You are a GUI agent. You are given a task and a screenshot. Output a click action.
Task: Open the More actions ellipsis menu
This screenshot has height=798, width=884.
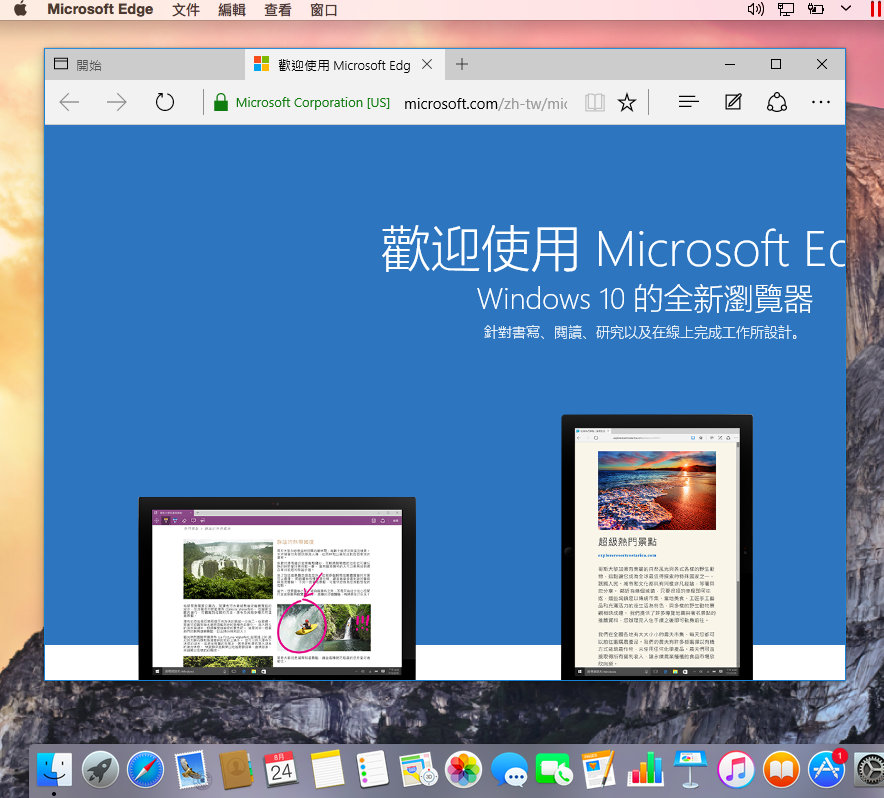pos(821,102)
